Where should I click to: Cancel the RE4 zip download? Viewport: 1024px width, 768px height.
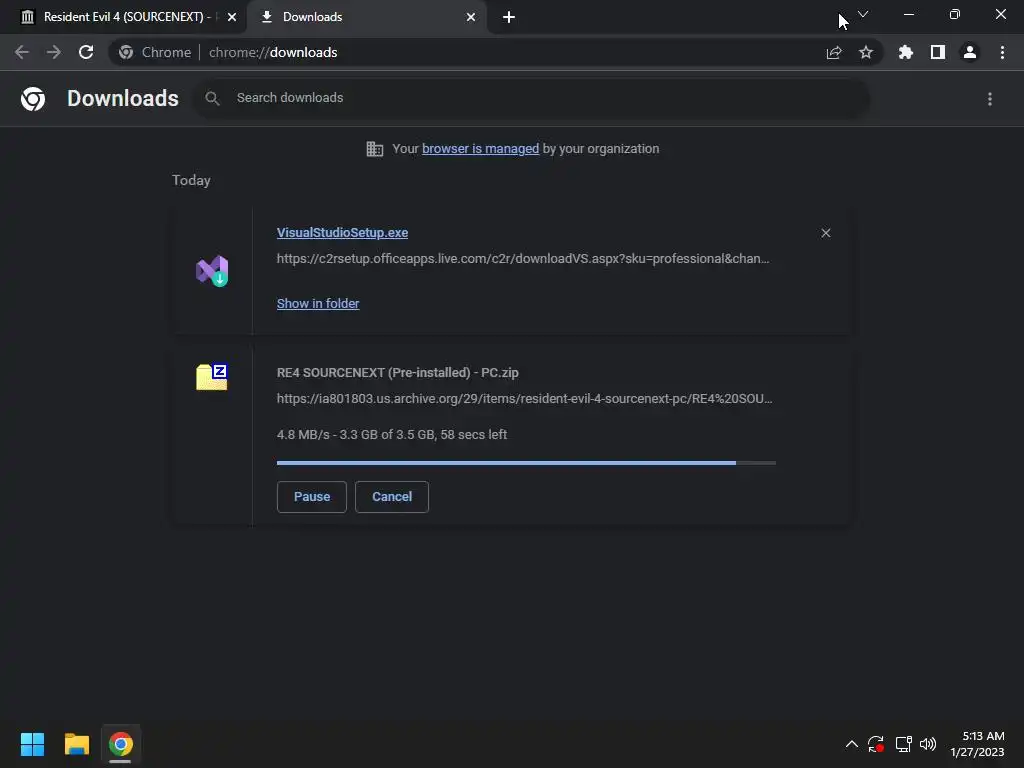(x=392, y=497)
